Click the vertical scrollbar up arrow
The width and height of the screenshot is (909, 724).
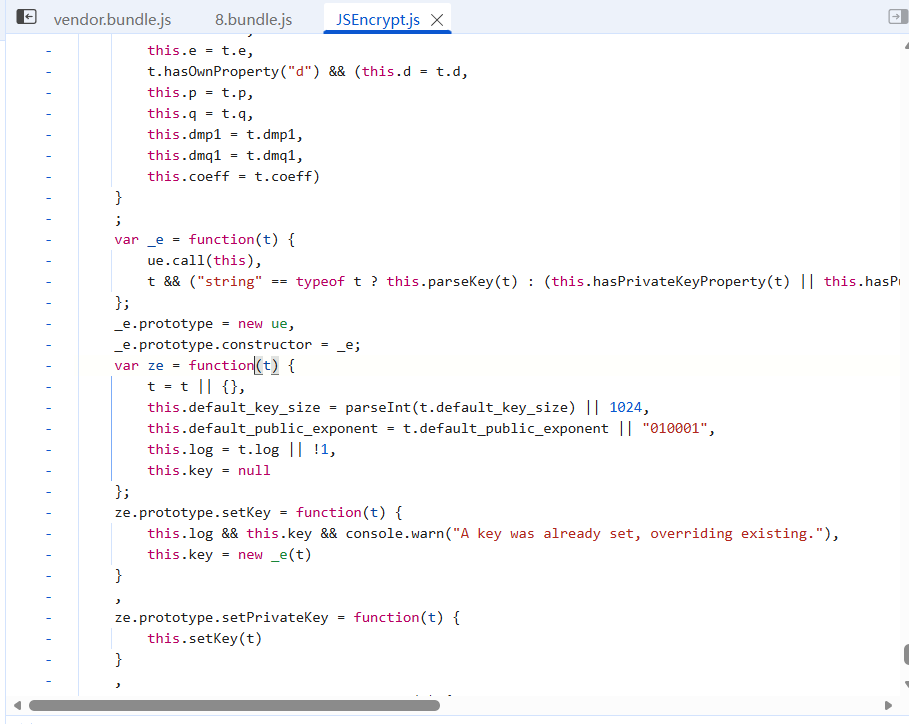[x=906, y=45]
